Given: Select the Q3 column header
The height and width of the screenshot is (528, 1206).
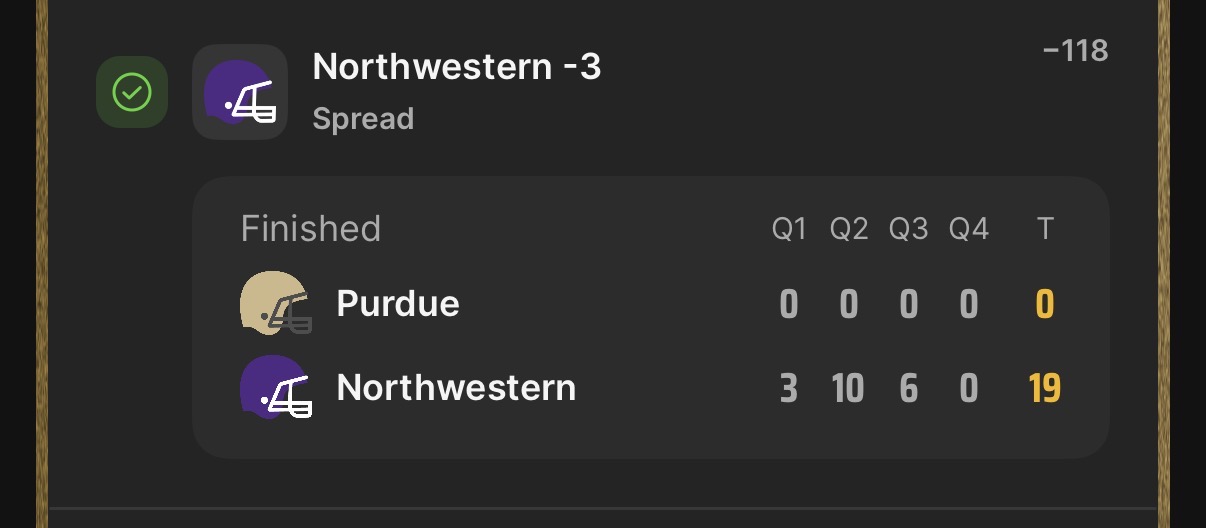Looking at the screenshot, I should (x=909, y=230).
